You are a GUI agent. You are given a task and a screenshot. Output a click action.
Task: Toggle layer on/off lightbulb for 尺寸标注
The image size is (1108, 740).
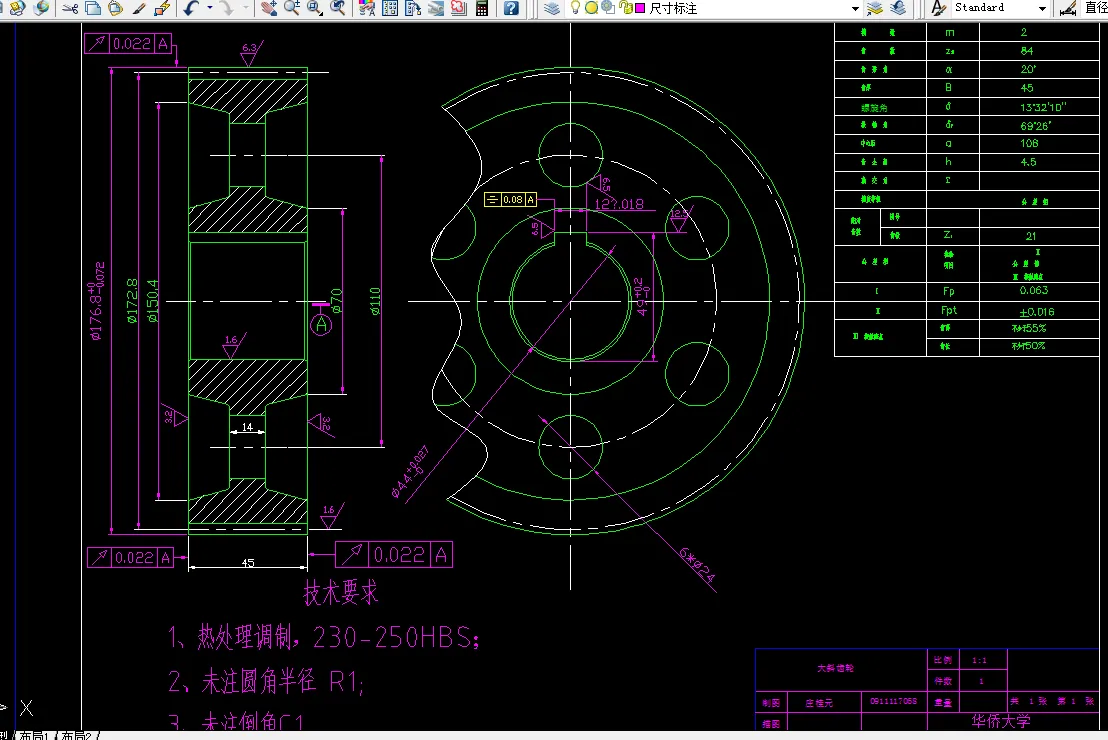pos(575,8)
